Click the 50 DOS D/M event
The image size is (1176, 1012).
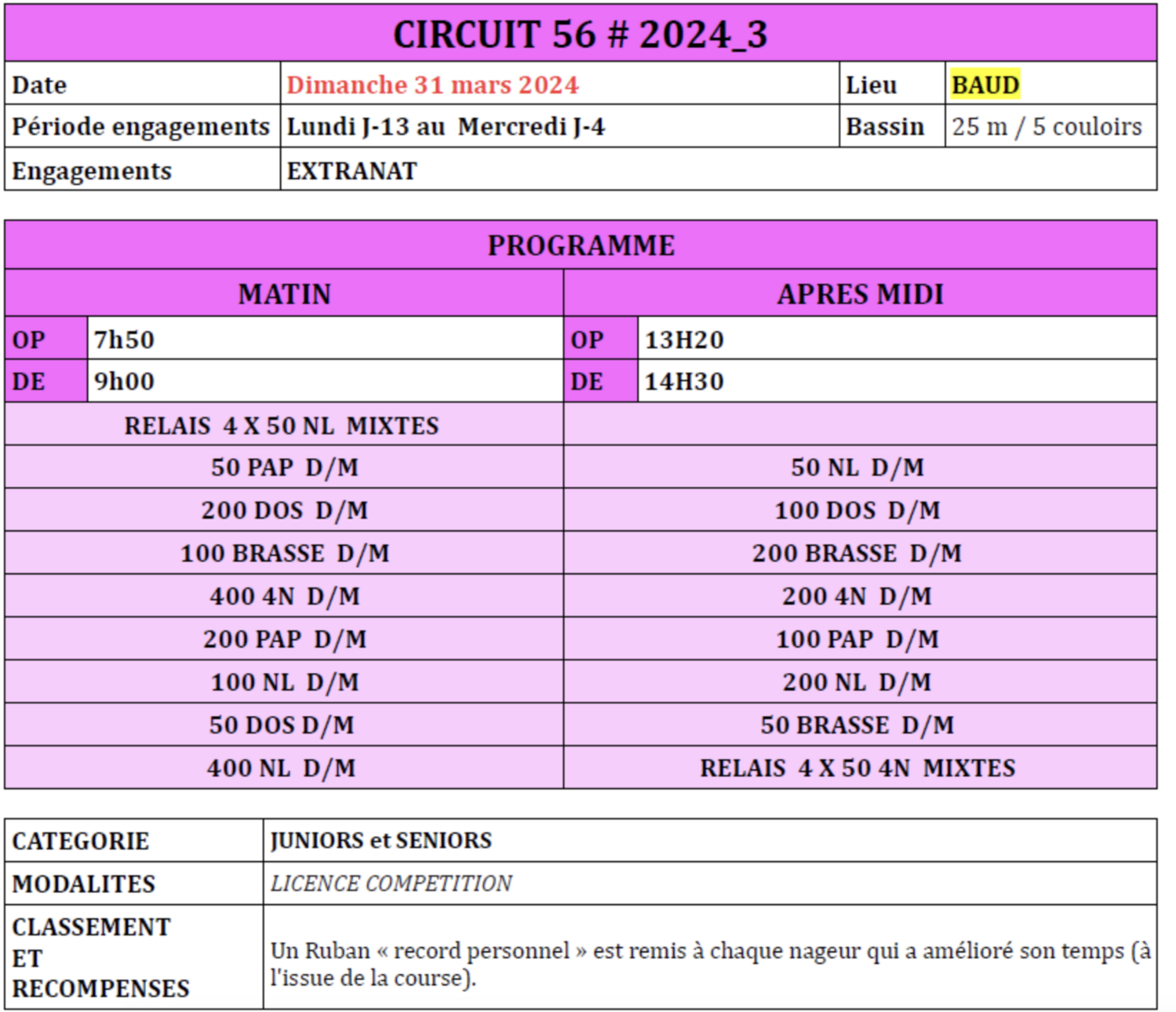click(x=282, y=725)
